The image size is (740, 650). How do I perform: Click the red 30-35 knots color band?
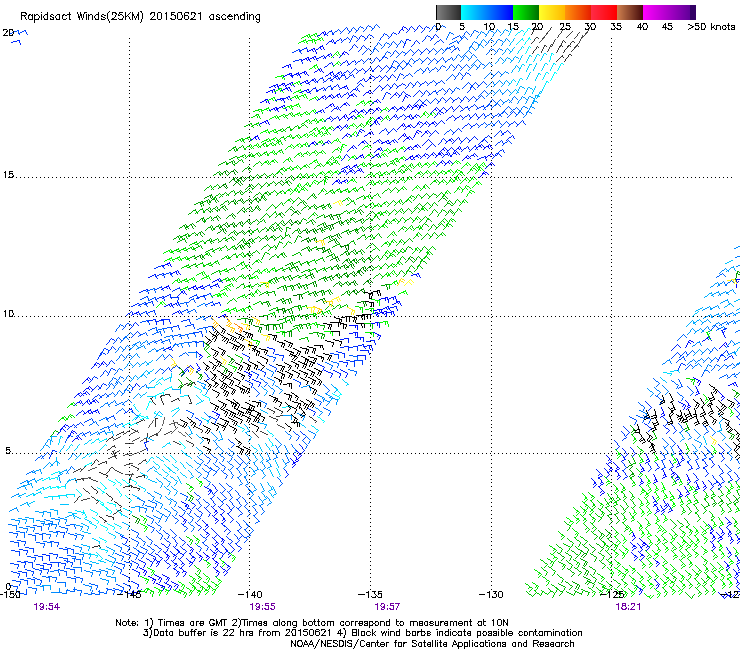point(604,12)
